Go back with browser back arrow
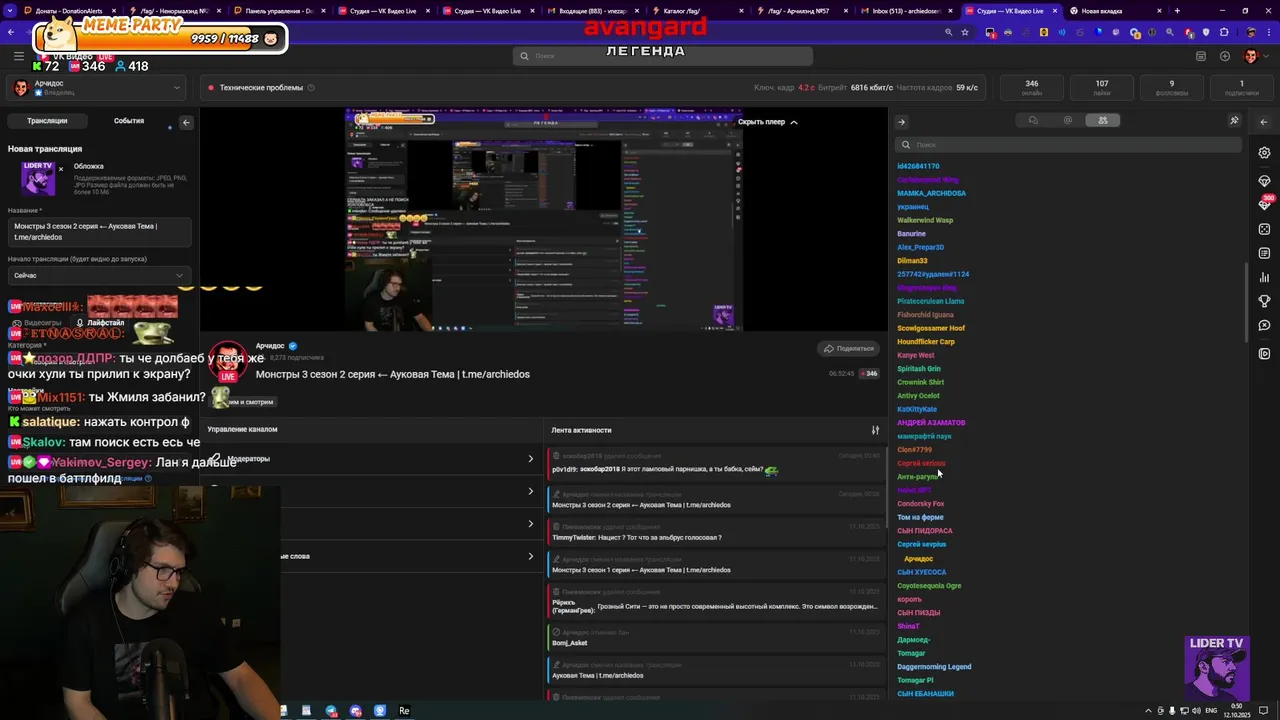The image size is (1280, 720). click(11, 32)
